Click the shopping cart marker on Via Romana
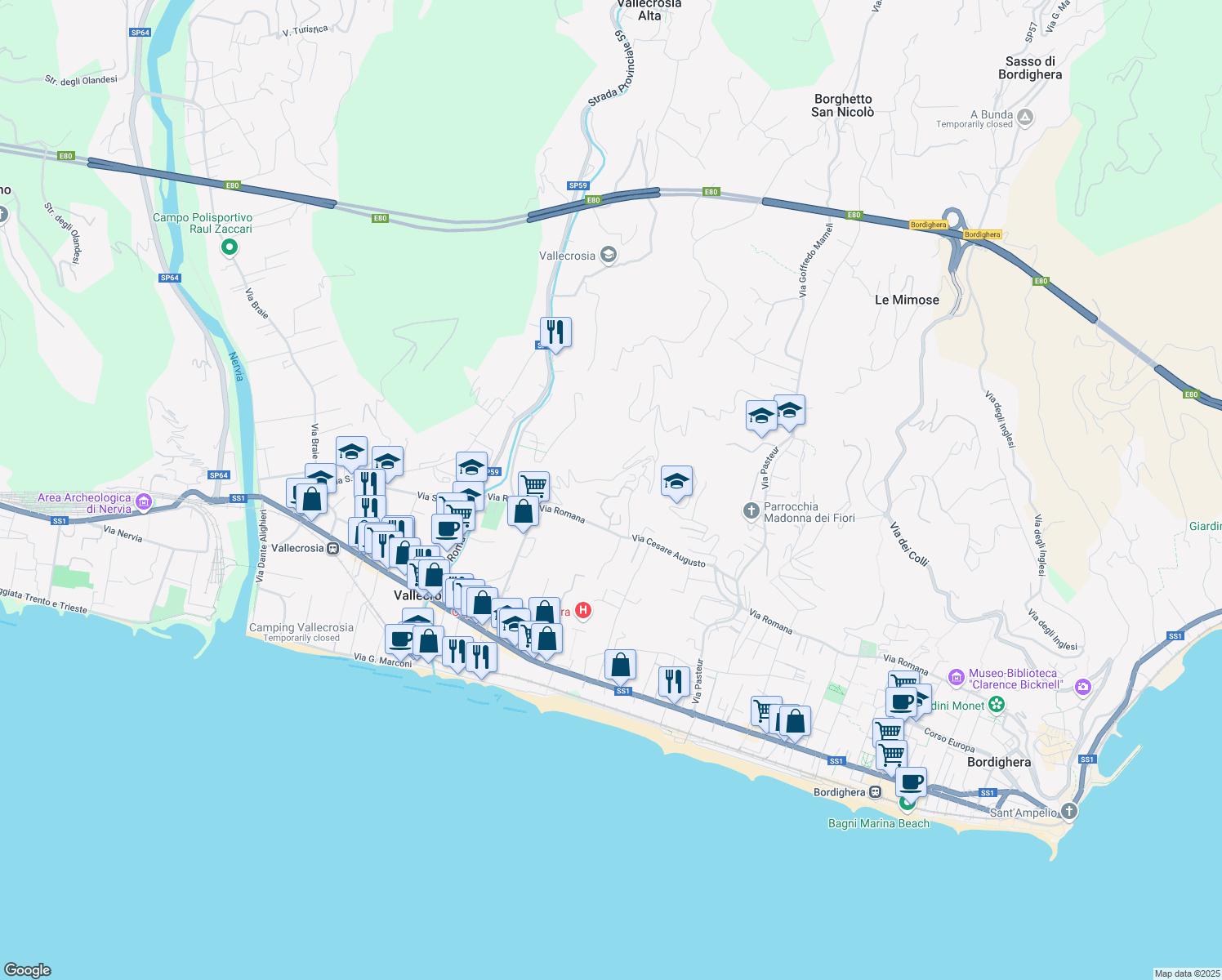 (533, 488)
